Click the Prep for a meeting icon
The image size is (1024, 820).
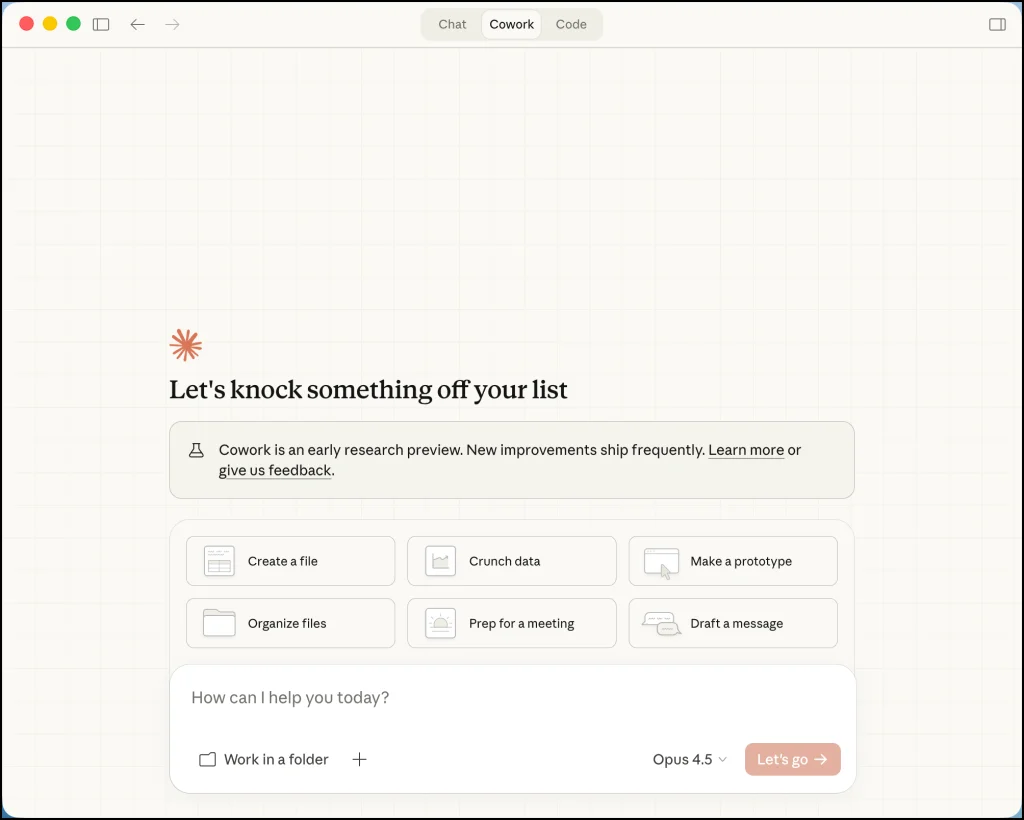pos(440,623)
